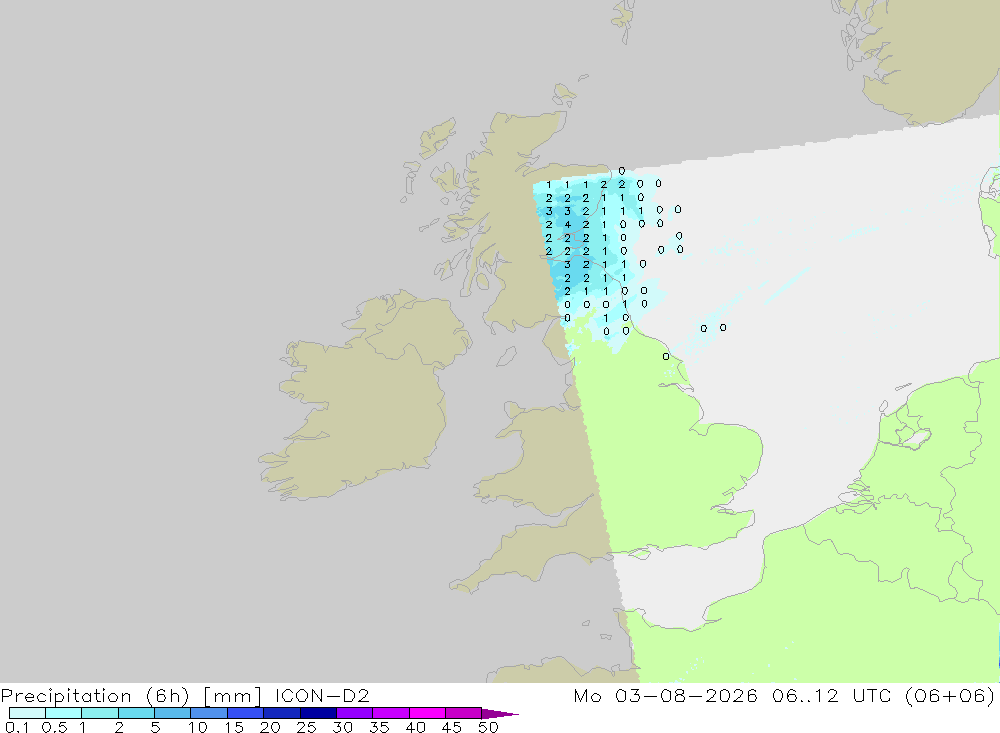Click the 'UTC' timezone text

[872, 696]
